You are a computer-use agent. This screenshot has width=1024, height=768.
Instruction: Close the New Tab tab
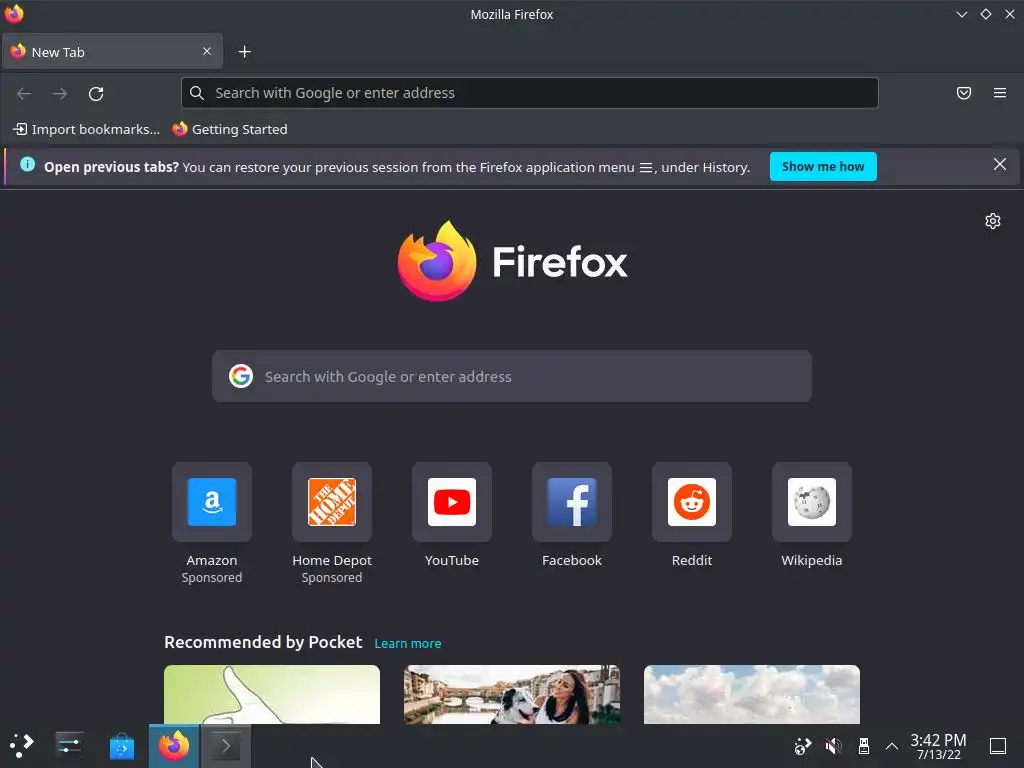207,51
